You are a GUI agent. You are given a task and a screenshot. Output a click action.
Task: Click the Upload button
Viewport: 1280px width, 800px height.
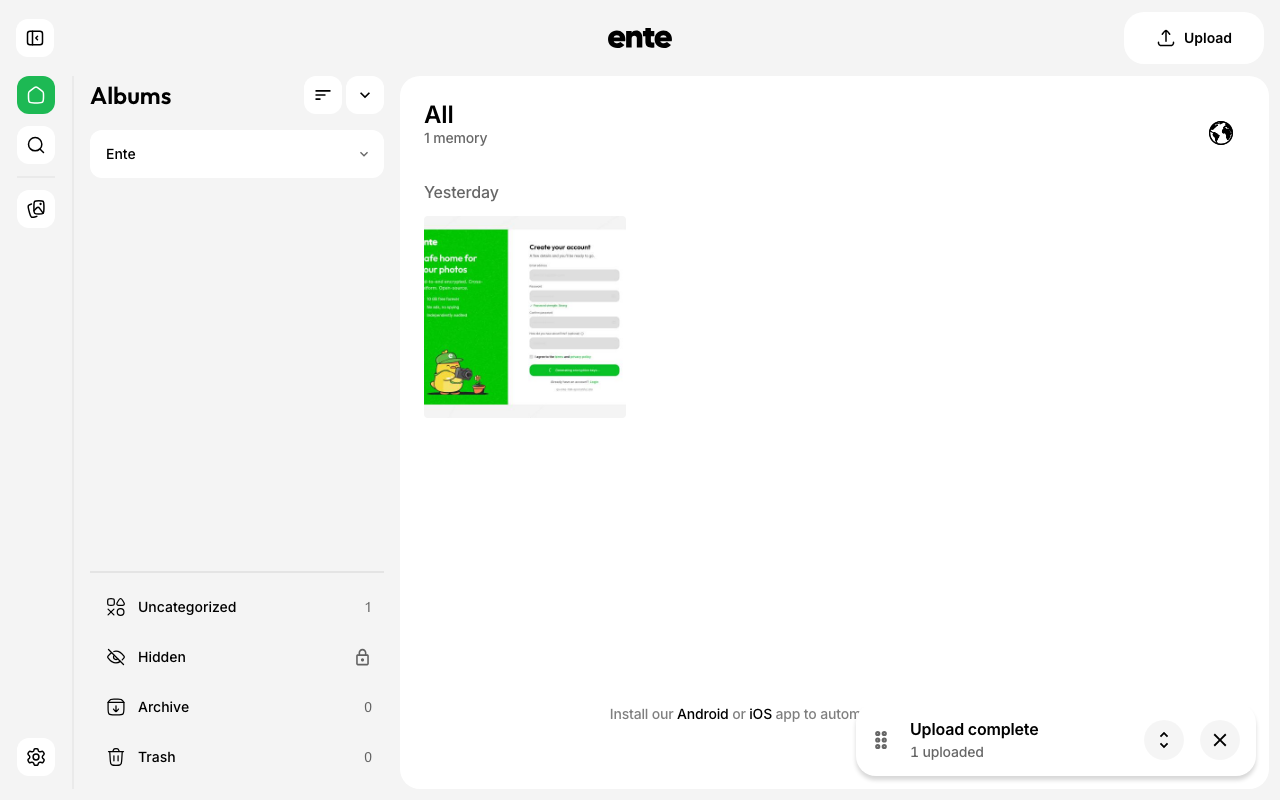(x=1194, y=38)
